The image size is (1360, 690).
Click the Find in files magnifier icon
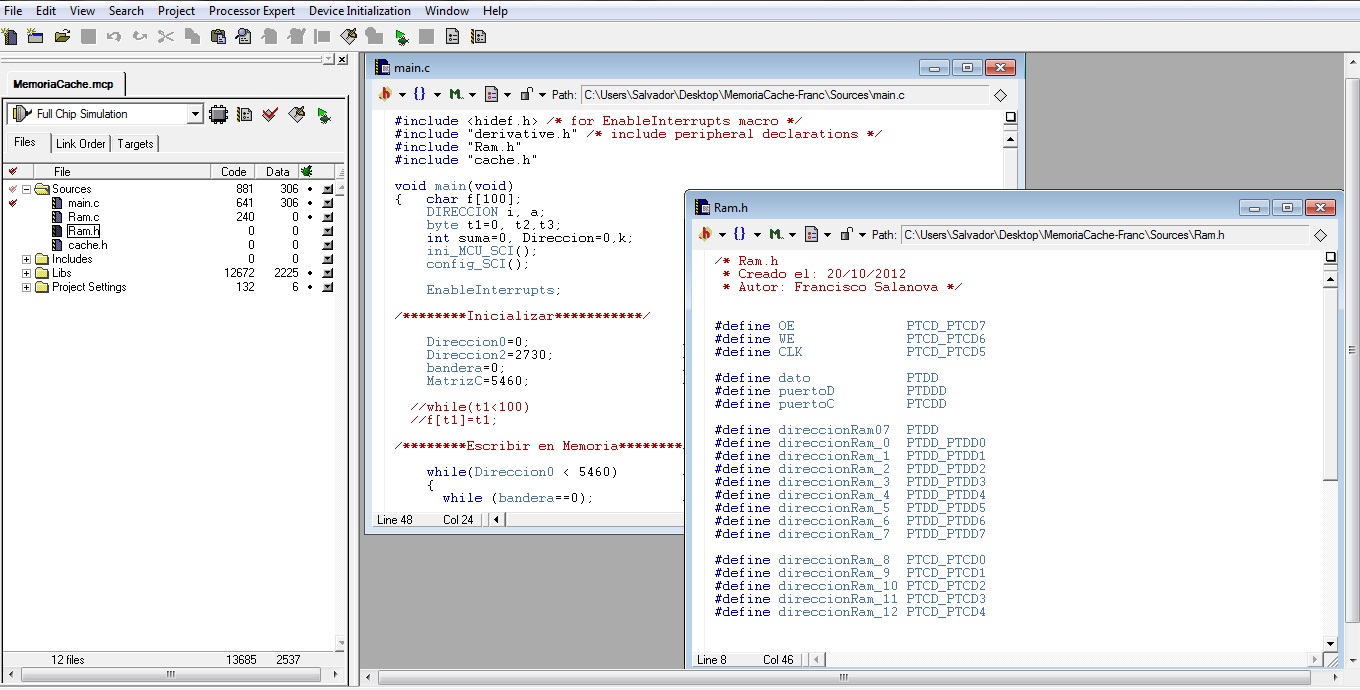pyautogui.click(x=243, y=36)
